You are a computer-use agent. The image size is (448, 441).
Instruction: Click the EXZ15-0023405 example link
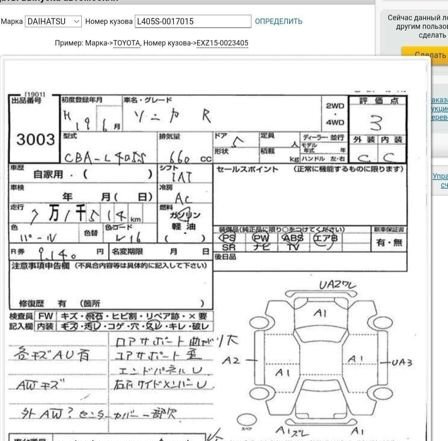[222, 43]
